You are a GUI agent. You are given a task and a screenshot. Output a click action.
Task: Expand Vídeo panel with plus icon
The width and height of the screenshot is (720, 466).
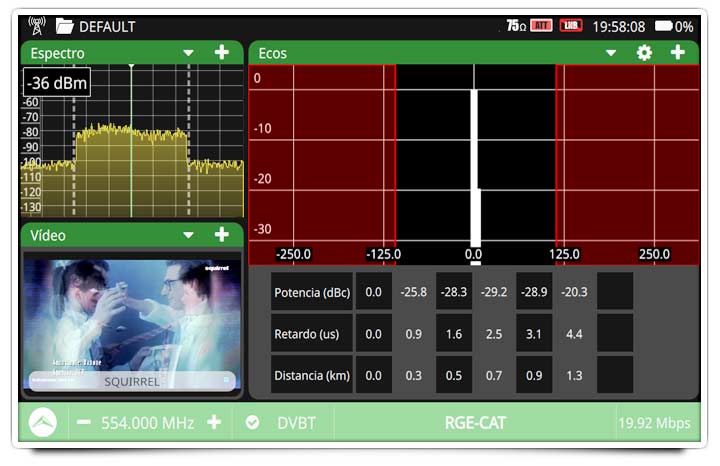222,235
